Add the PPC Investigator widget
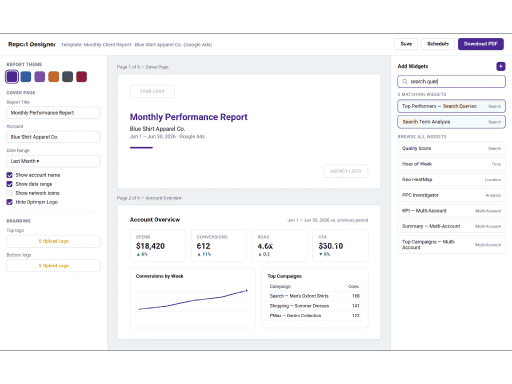 [x=451, y=195]
